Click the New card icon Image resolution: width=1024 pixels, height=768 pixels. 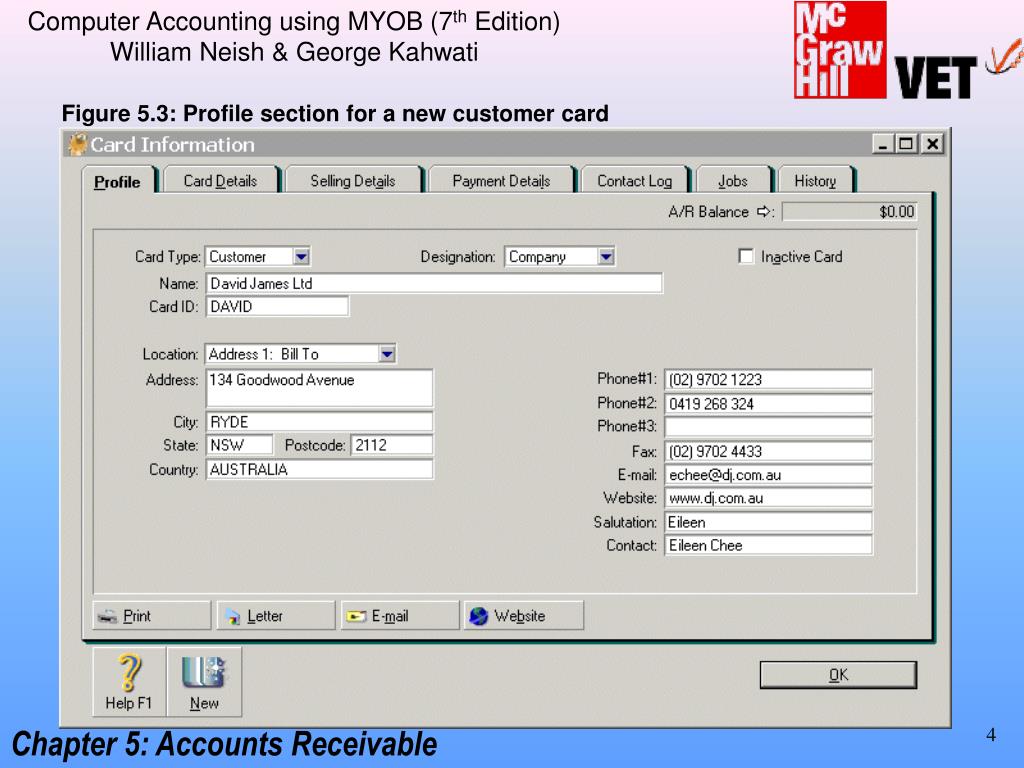coord(204,673)
